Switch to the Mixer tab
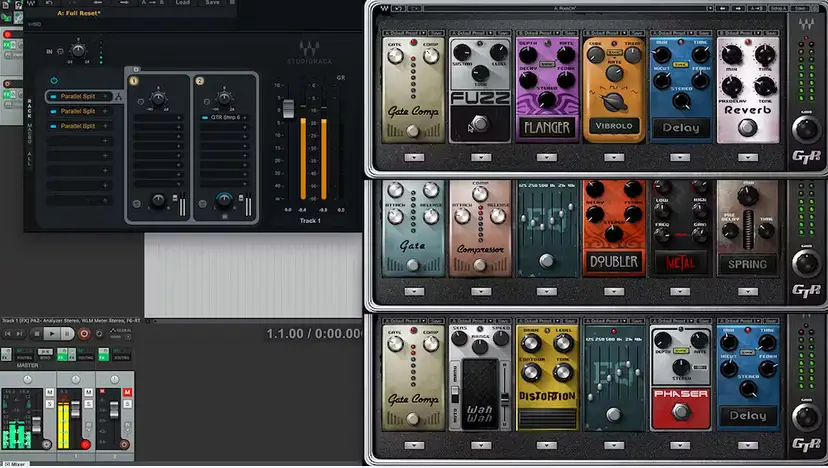828x468 pixels. coord(15,464)
